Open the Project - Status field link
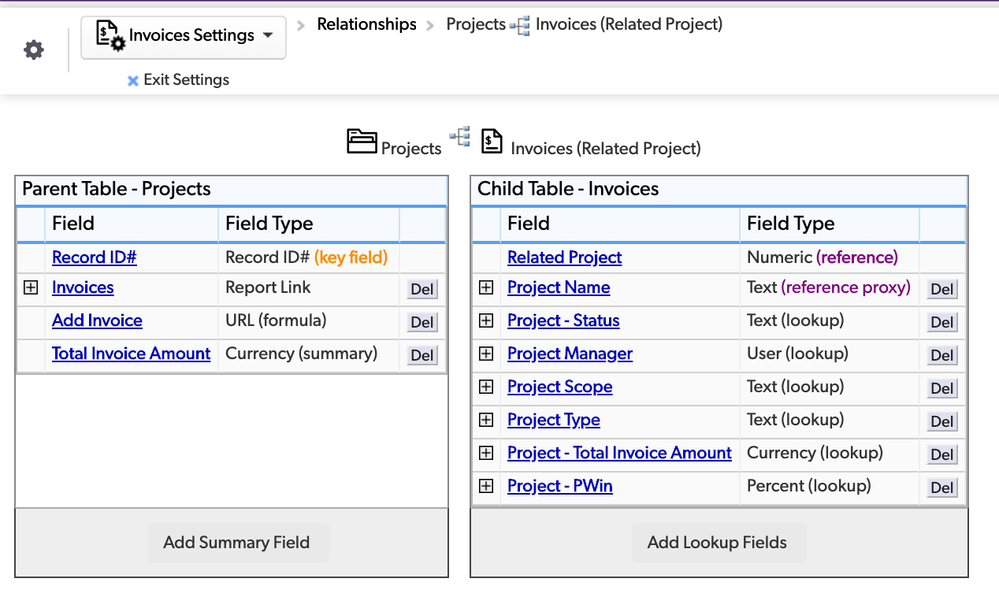This screenshot has width=999, height=600. click(x=563, y=320)
